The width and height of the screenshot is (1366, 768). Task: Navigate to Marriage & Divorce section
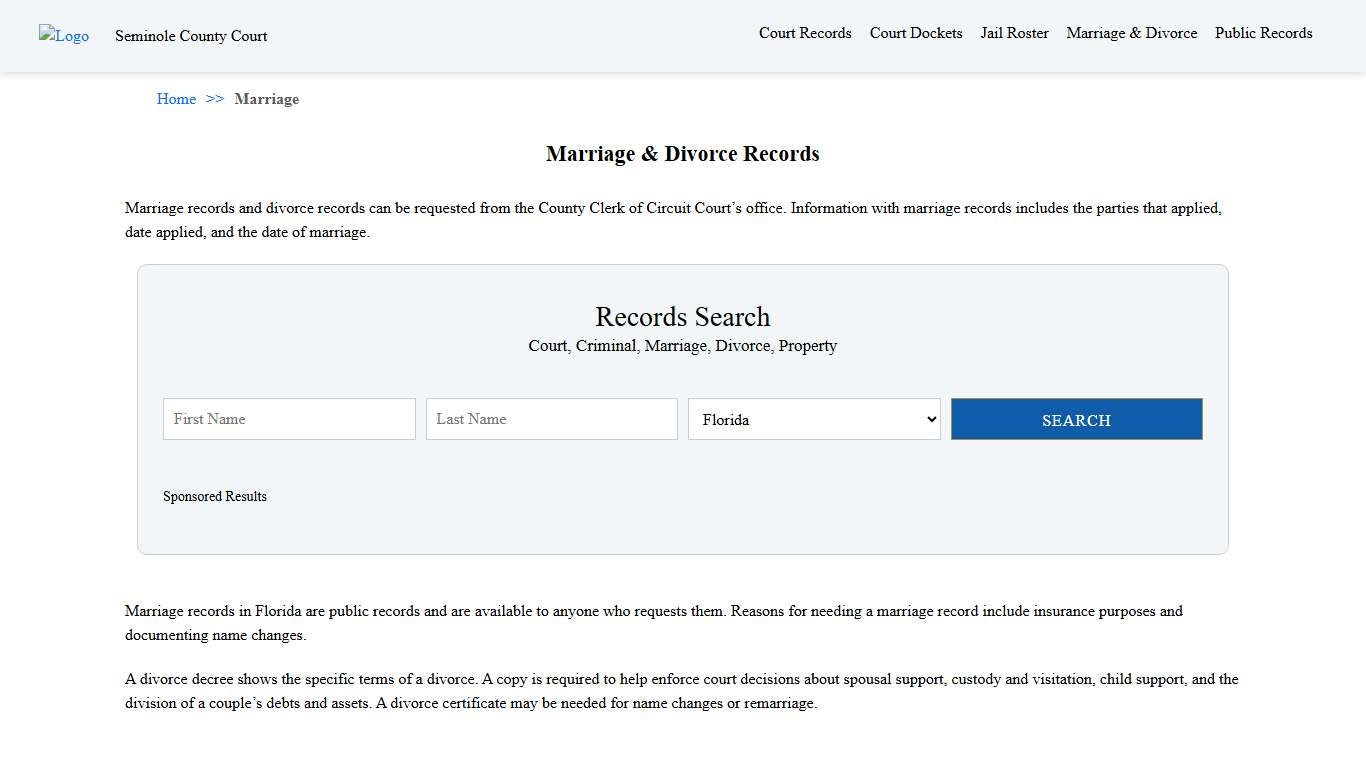pyautogui.click(x=1131, y=33)
